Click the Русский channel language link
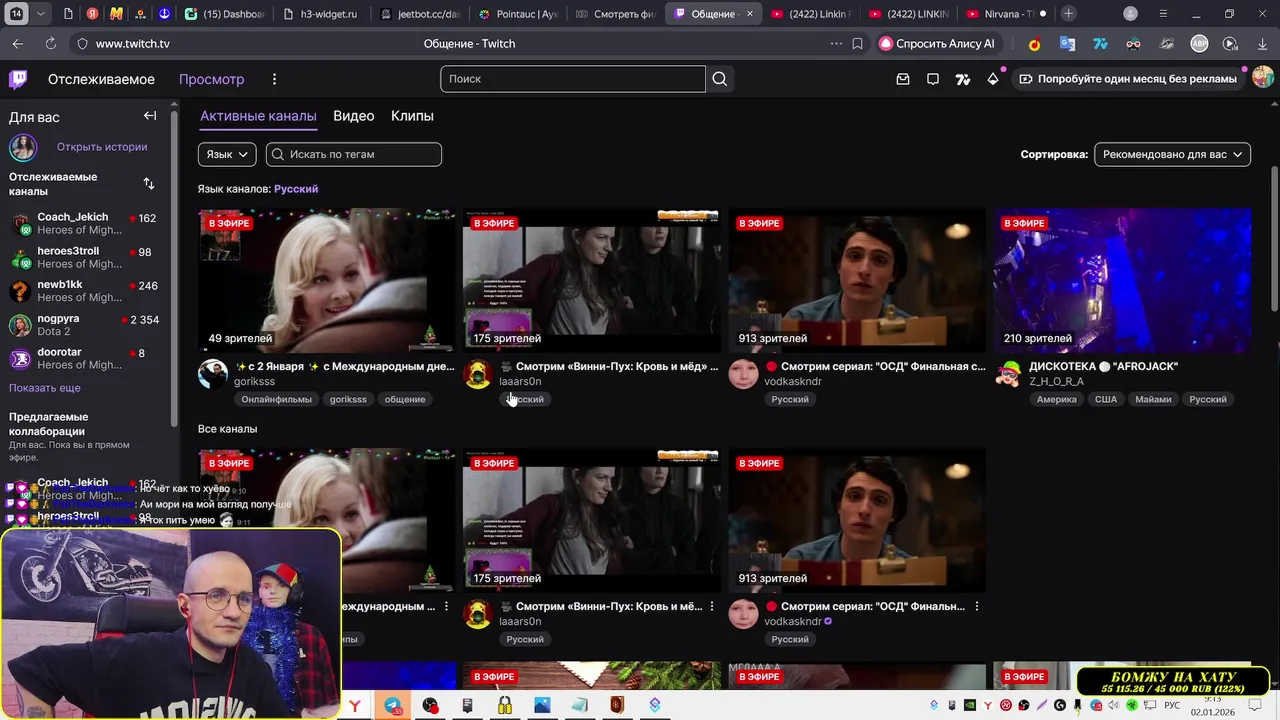The width and height of the screenshot is (1280, 720). pos(296,189)
